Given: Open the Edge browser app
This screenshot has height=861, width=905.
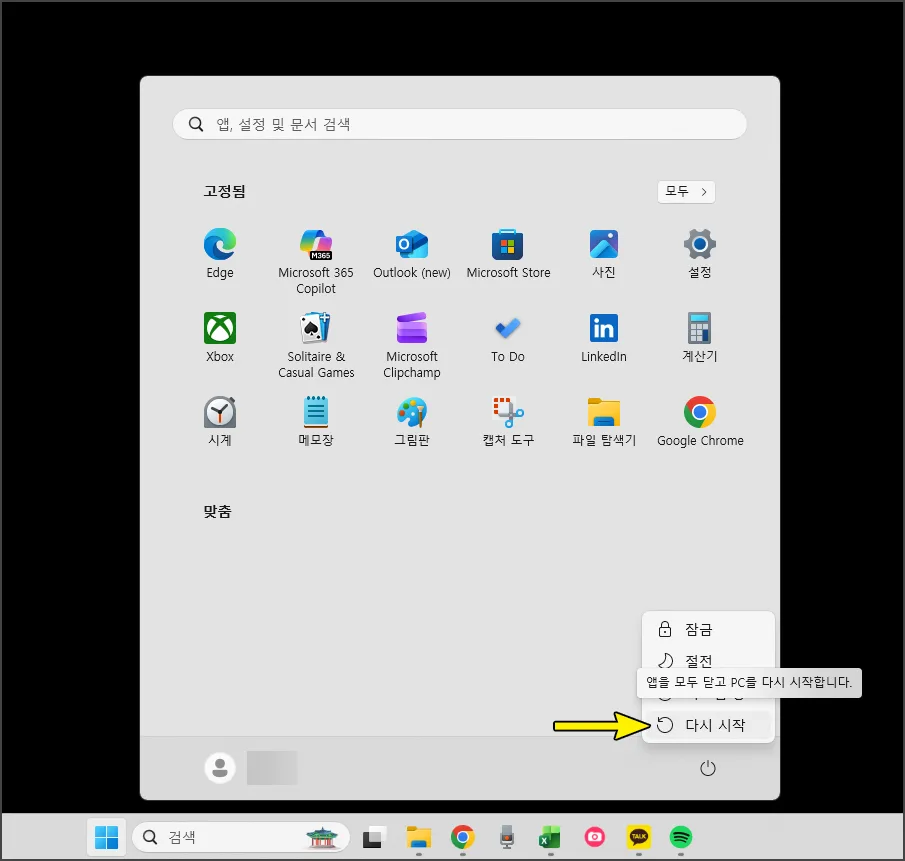Looking at the screenshot, I should [x=220, y=253].
